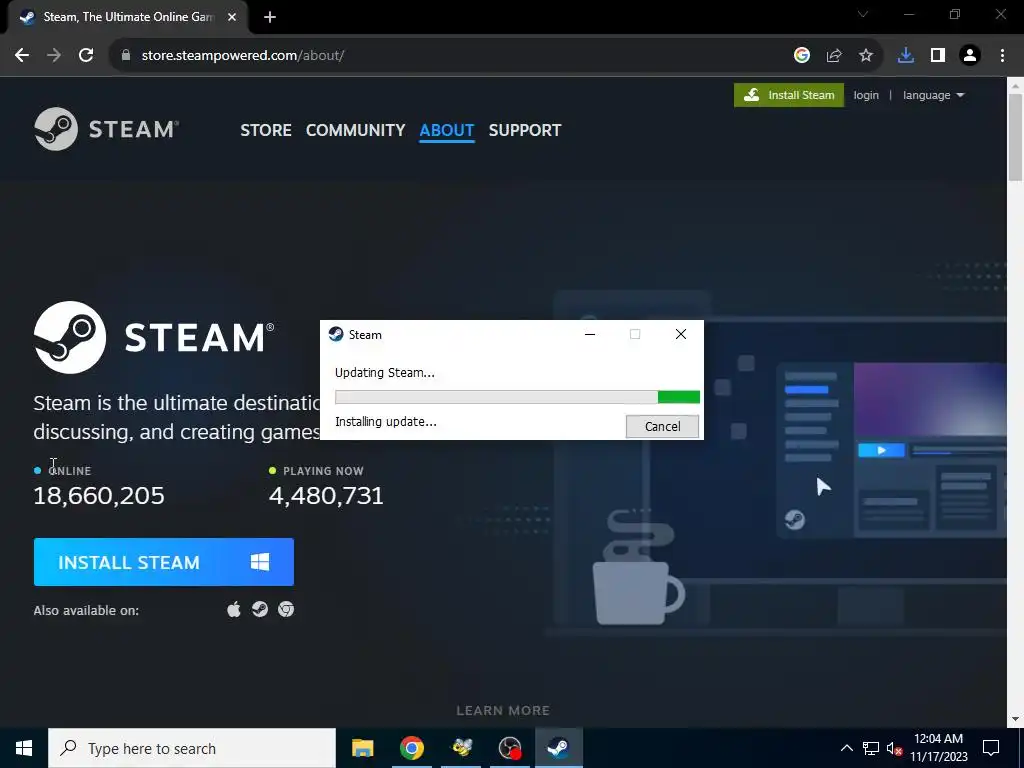Share this page via the share icon

(834, 56)
